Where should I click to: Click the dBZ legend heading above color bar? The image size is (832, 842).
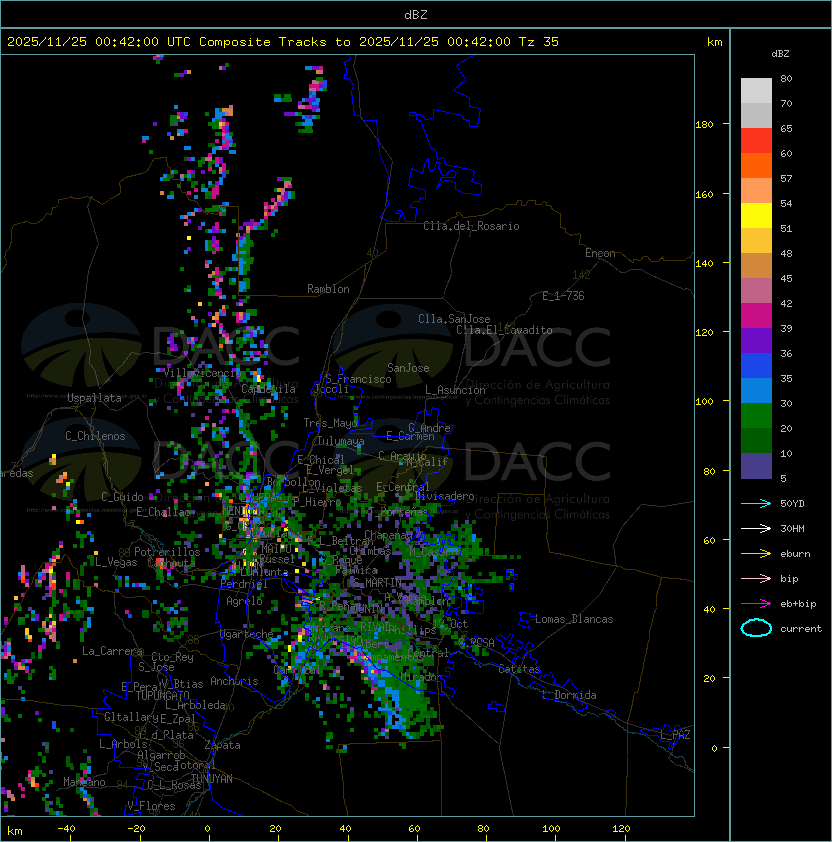click(x=780, y=54)
